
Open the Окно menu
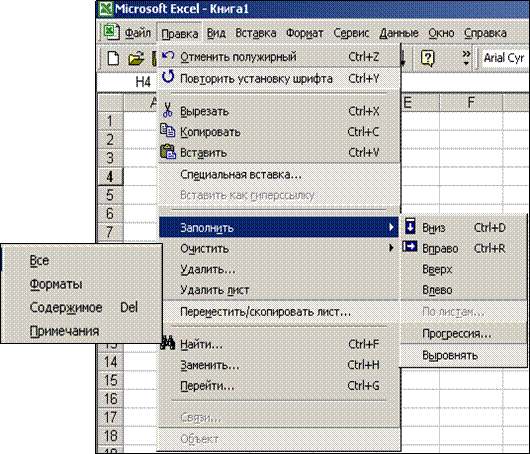click(x=441, y=33)
